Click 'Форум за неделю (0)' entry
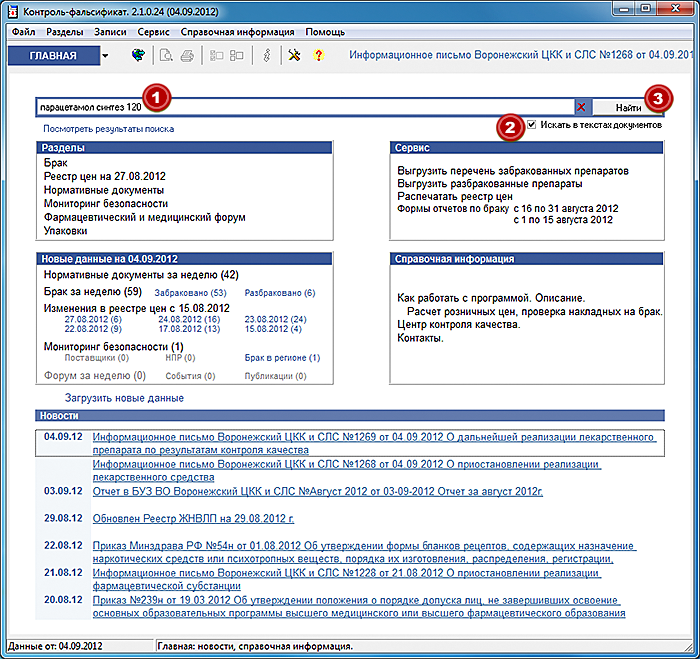The width and height of the screenshot is (700, 659). click(95, 376)
